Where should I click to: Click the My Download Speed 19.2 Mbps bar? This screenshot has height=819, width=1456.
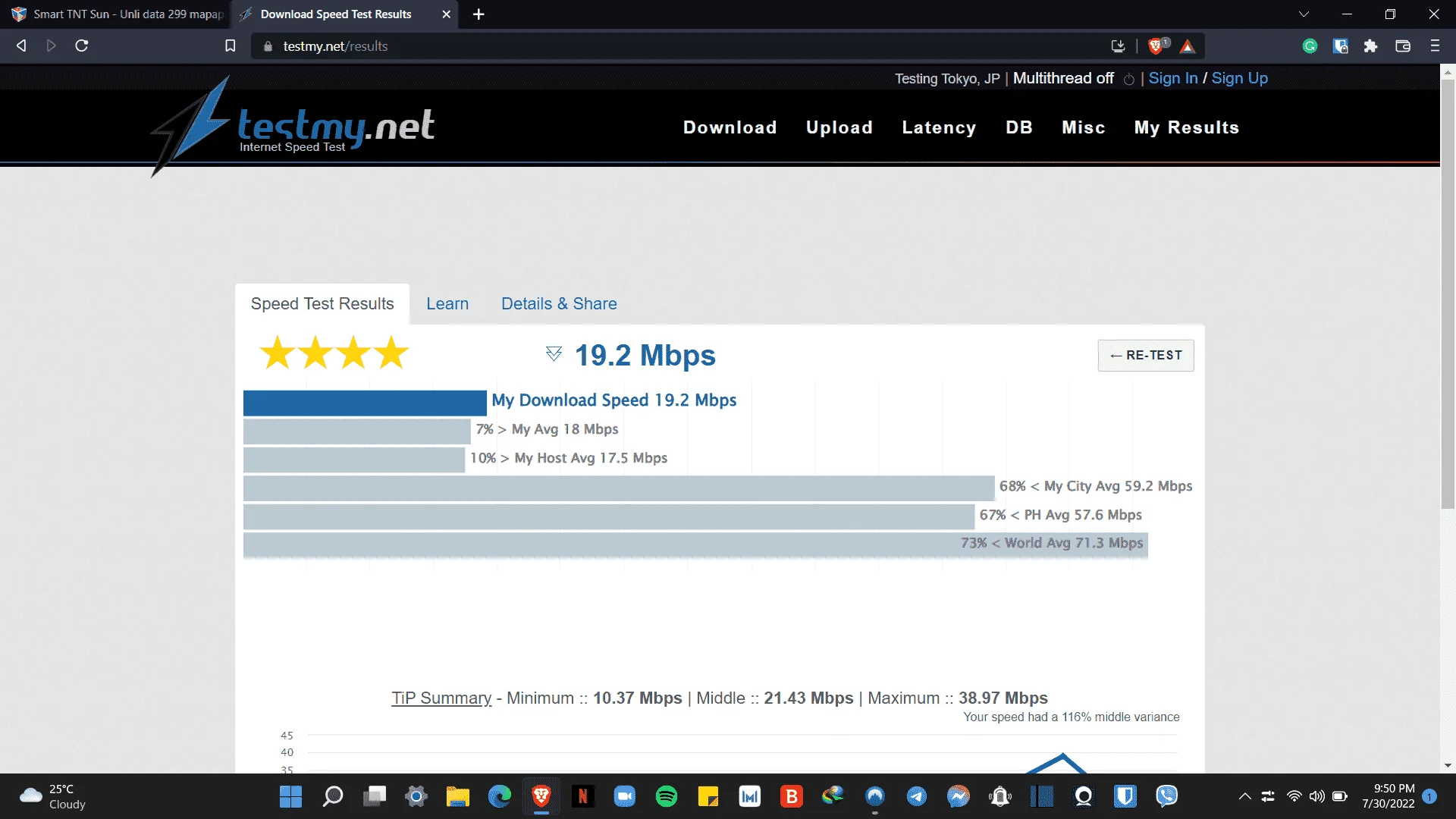[x=365, y=403]
